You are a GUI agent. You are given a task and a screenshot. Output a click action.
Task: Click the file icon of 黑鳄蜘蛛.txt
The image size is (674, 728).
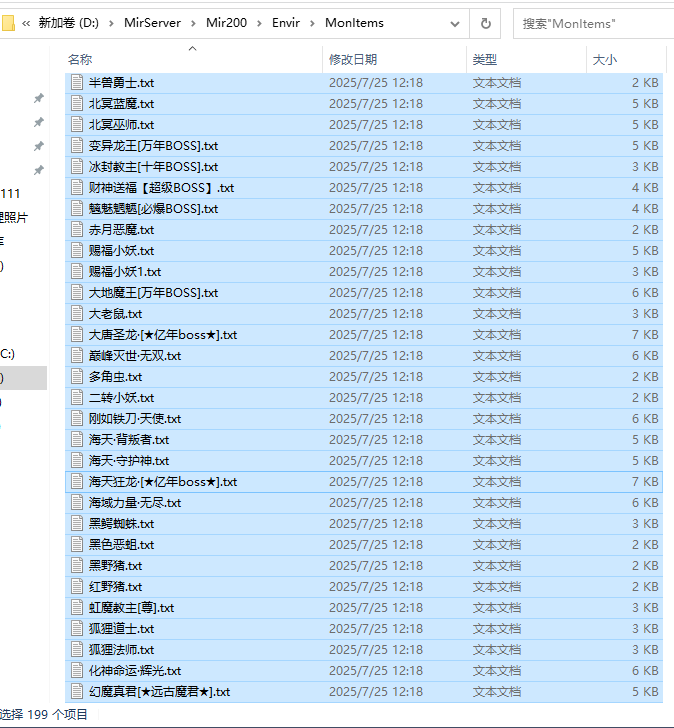click(77, 524)
